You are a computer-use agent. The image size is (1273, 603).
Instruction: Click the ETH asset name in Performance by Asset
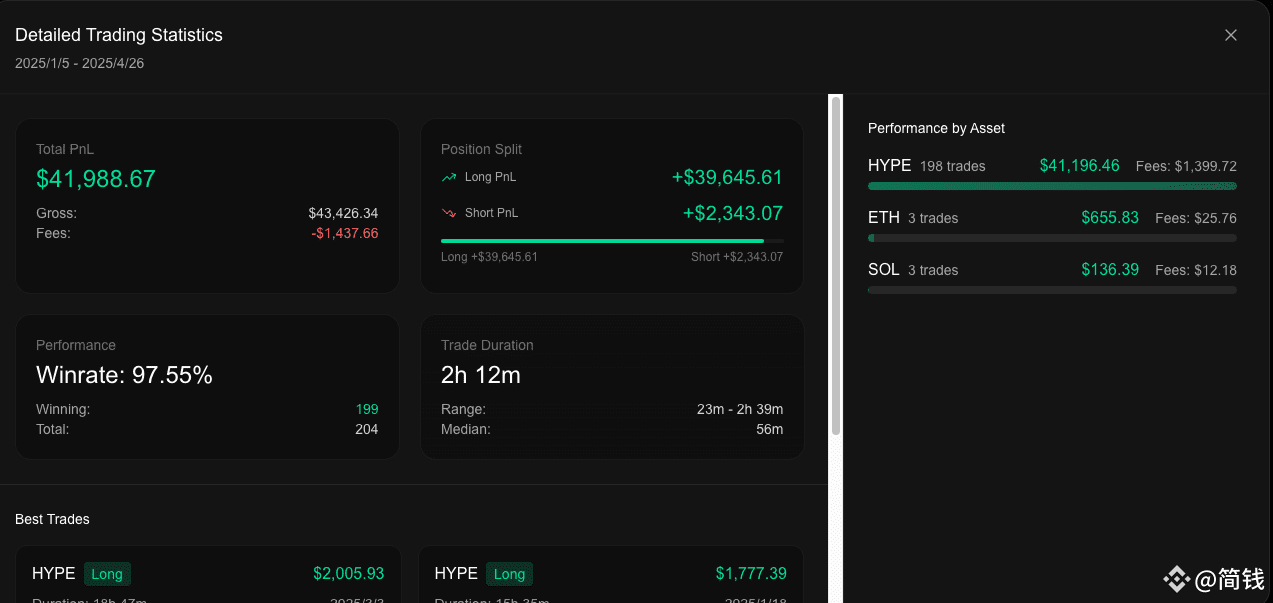(884, 218)
